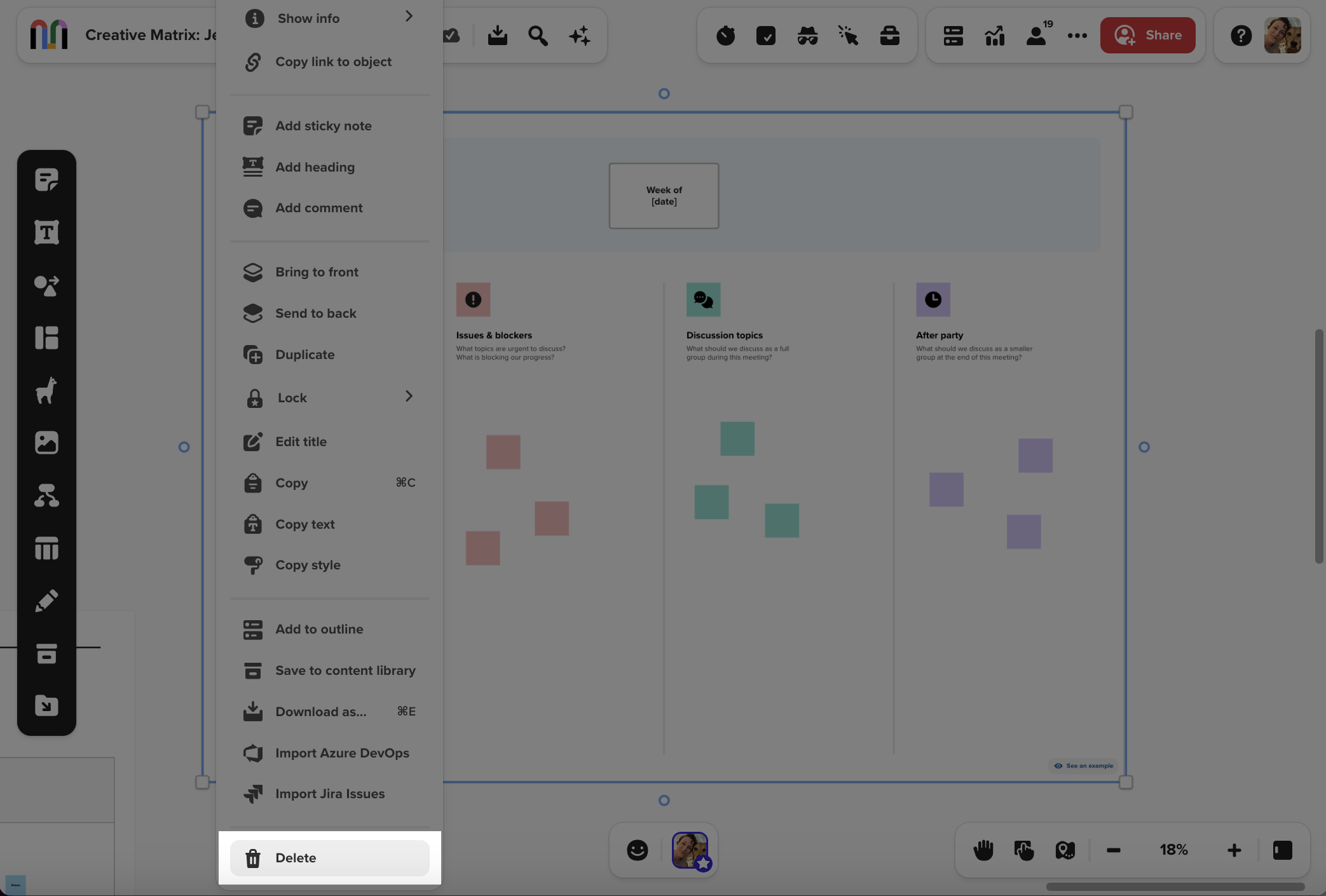The height and width of the screenshot is (896, 1326).
Task: Activate the laser pointer tool
Action: click(848, 36)
